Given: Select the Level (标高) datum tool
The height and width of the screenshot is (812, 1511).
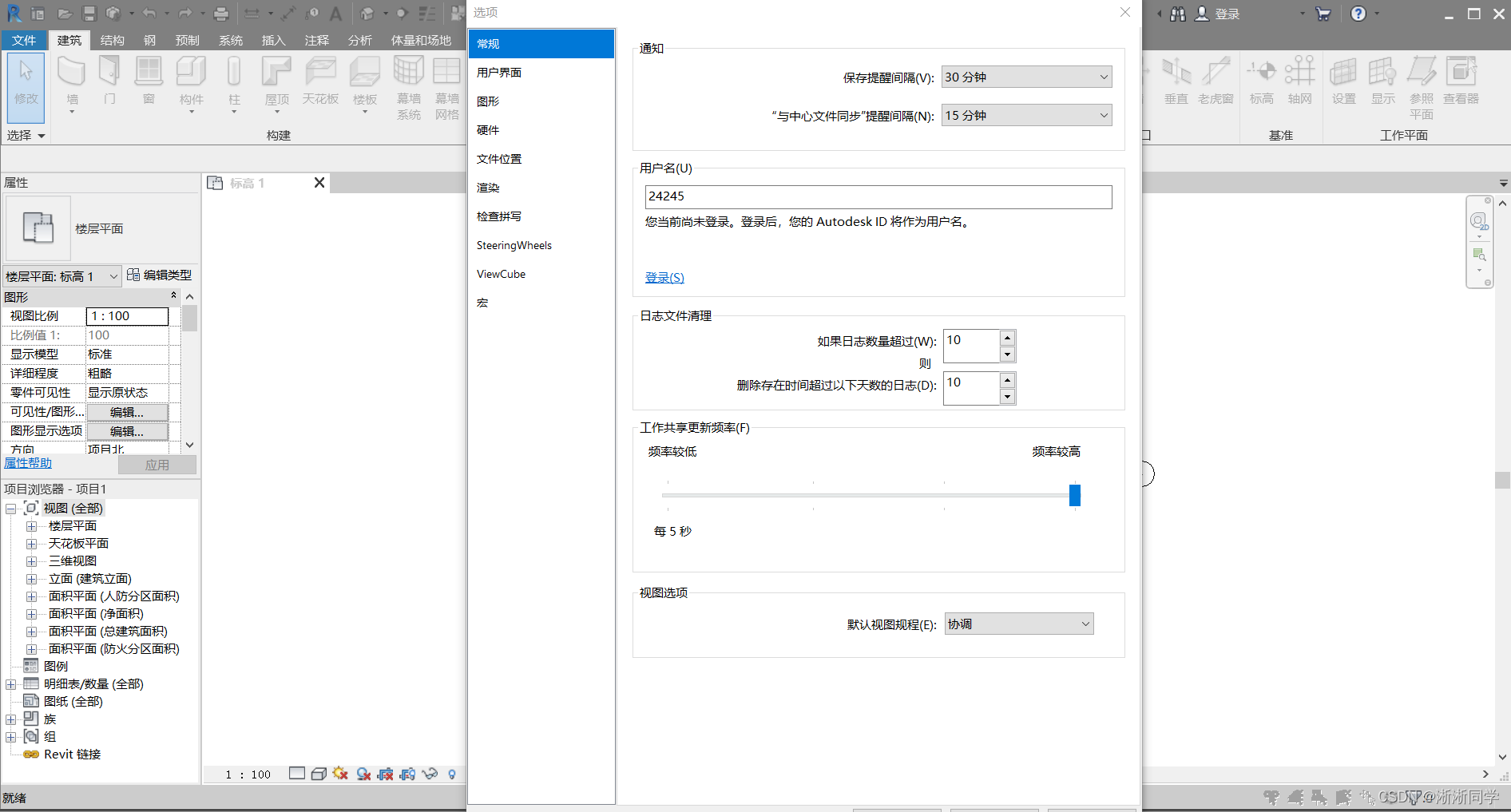Looking at the screenshot, I should point(1262,81).
